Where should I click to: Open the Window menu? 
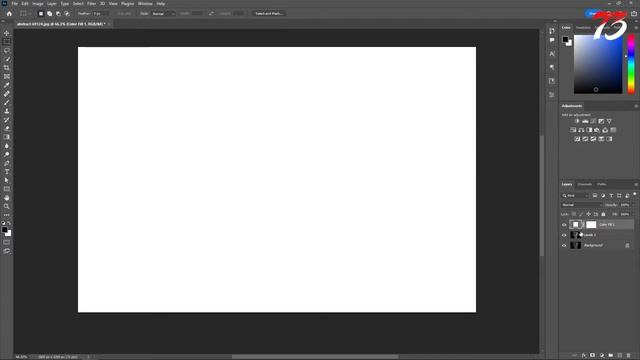pyautogui.click(x=145, y=4)
